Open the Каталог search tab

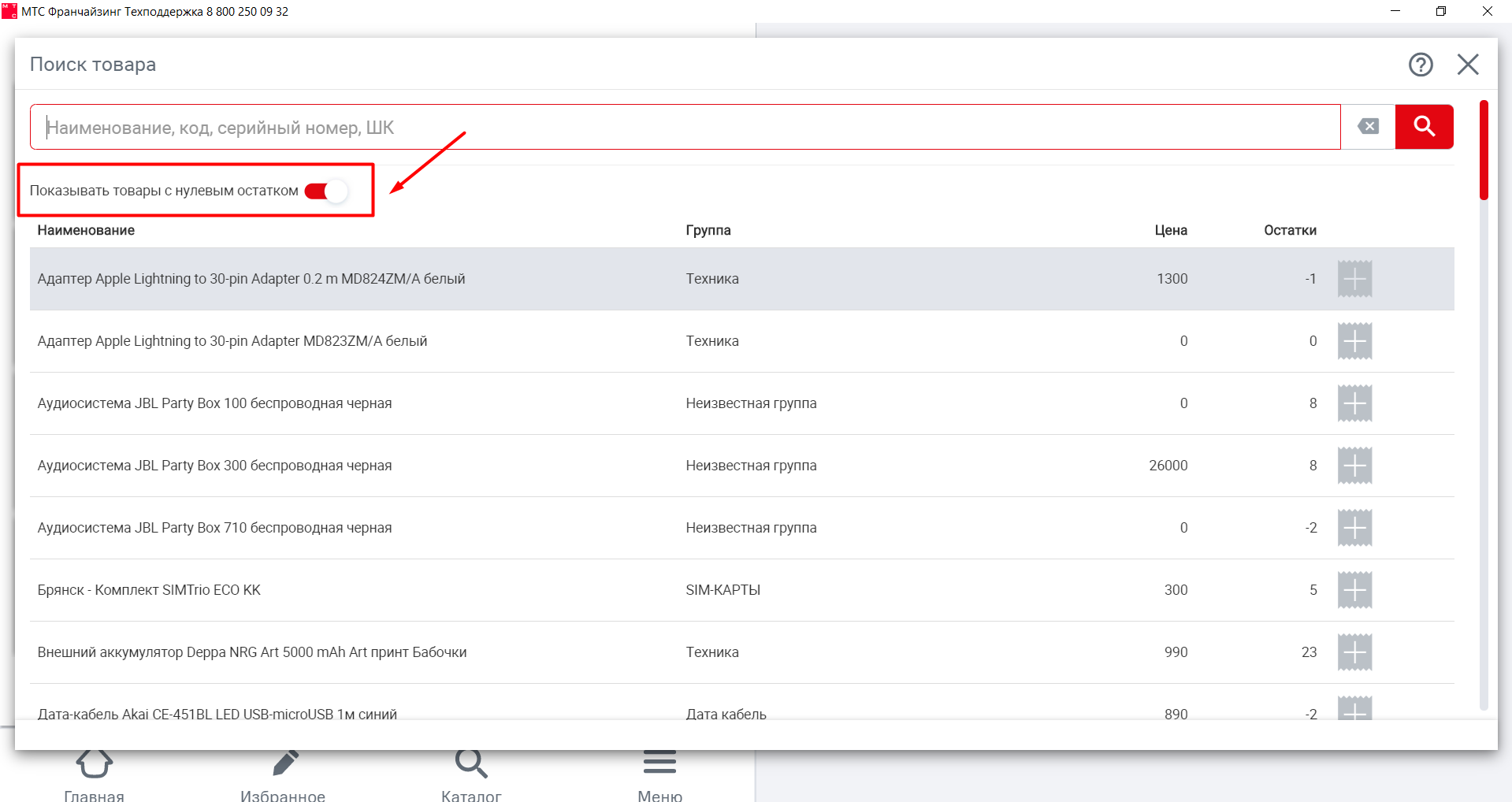pos(471,776)
